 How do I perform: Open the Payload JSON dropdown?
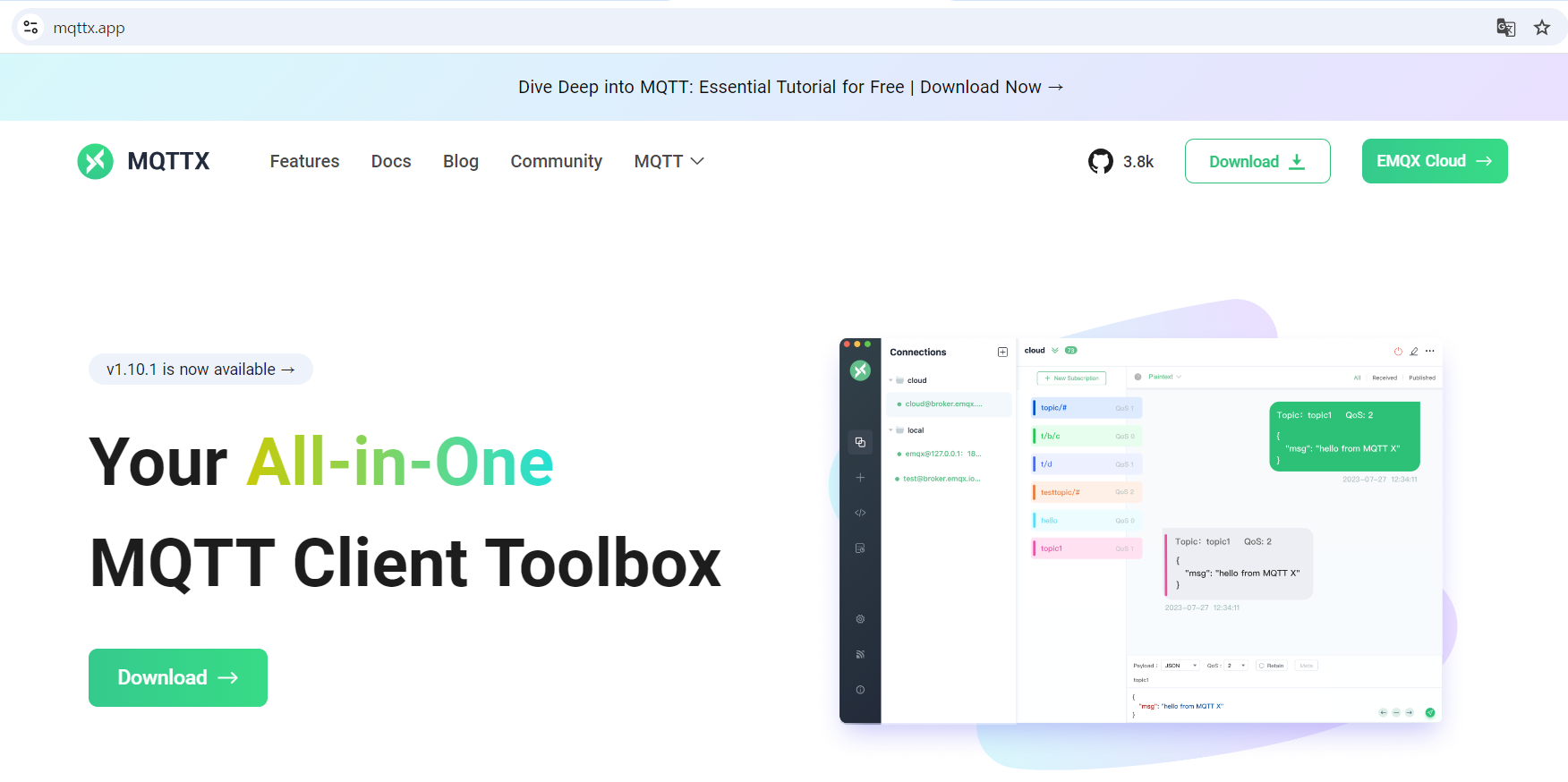click(1180, 666)
